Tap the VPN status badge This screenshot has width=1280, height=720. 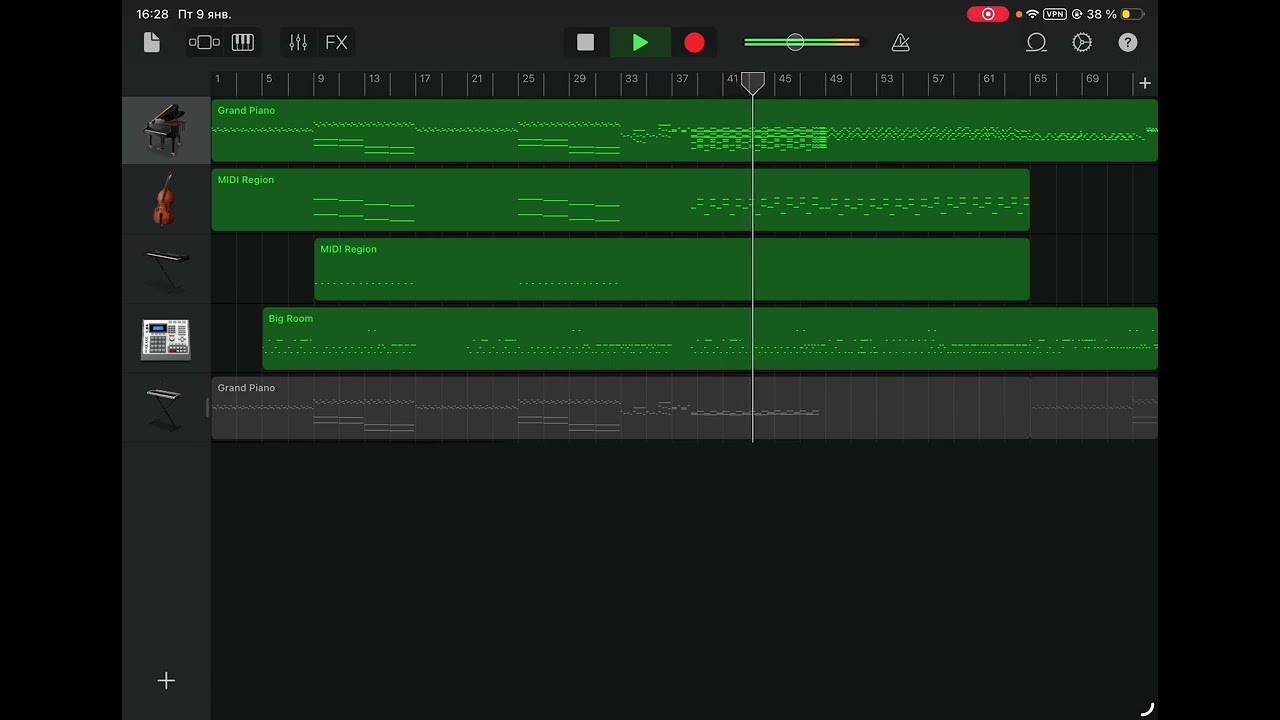(x=1054, y=14)
